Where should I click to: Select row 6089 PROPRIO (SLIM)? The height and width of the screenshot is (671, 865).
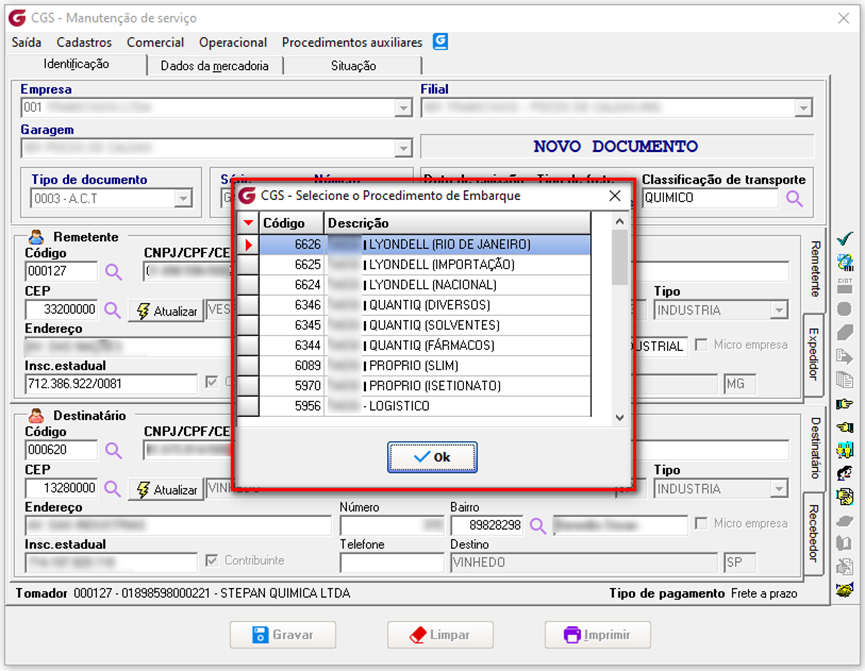[425, 366]
